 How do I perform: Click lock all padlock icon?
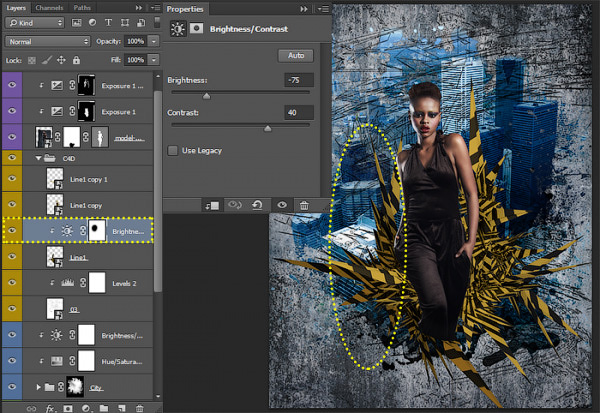[77, 60]
